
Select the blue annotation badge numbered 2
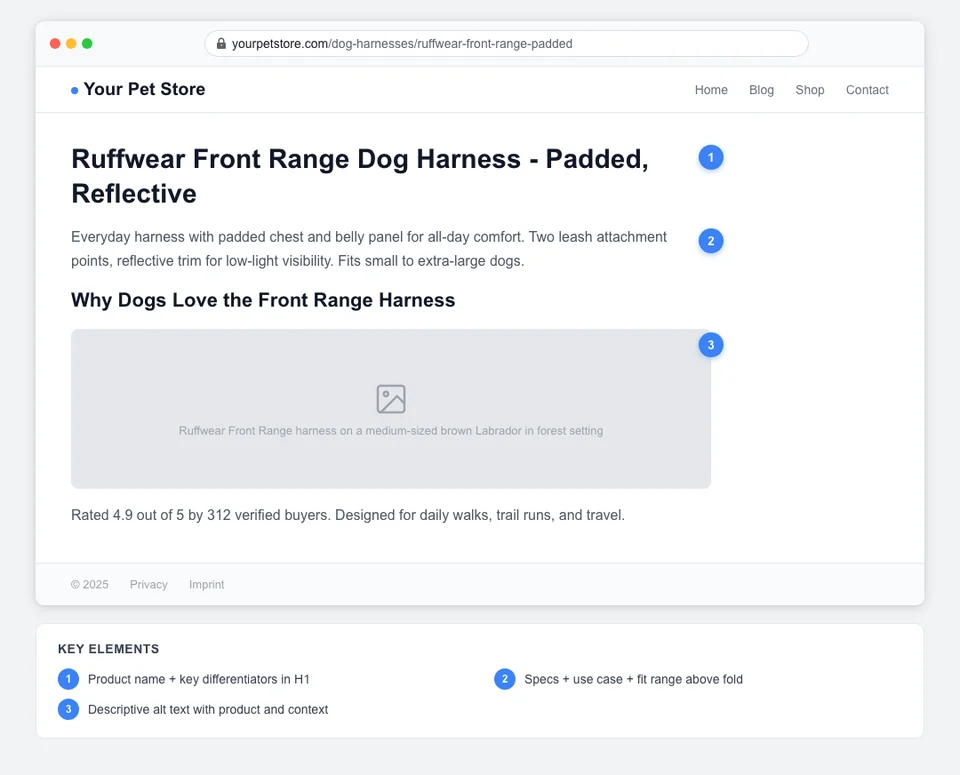pyautogui.click(x=710, y=241)
